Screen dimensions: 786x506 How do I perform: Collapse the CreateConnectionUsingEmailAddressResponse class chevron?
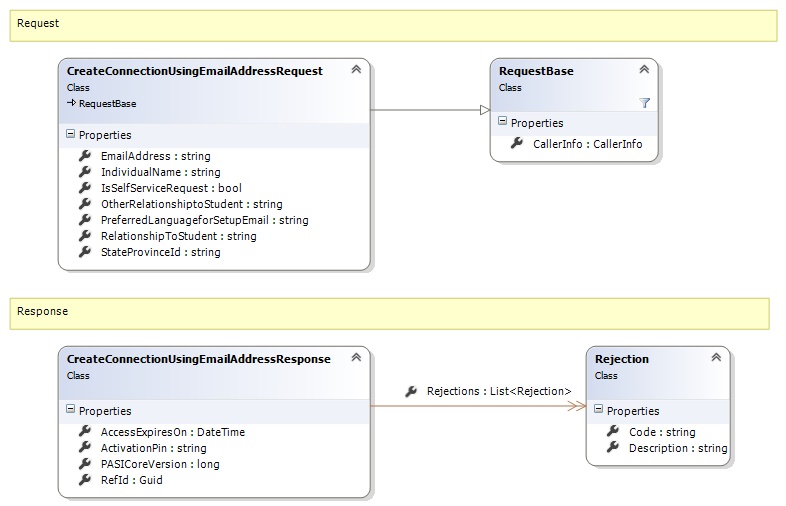(355, 358)
